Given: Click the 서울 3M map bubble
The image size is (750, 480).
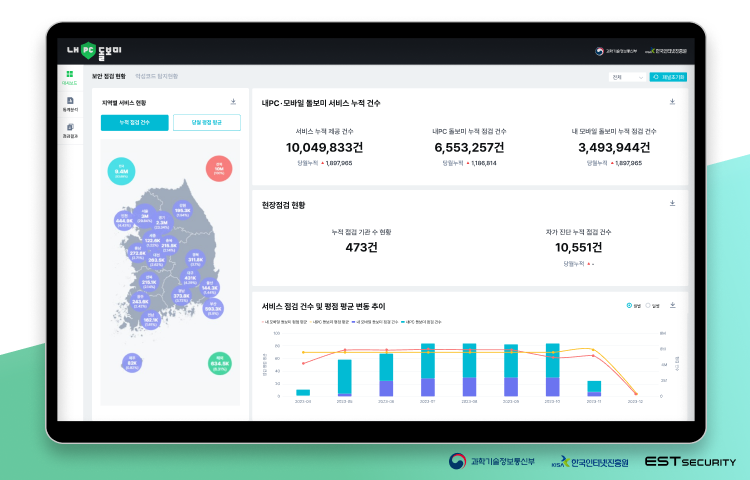Looking at the screenshot, I should tap(144, 216).
